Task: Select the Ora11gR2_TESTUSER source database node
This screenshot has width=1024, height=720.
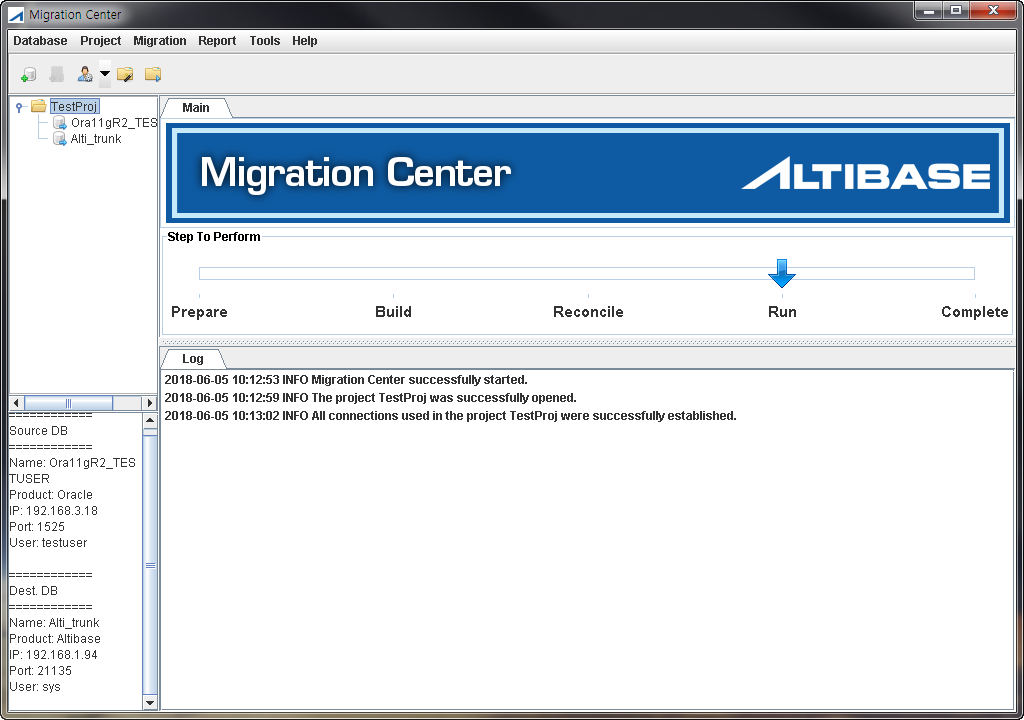Action: click(x=113, y=123)
